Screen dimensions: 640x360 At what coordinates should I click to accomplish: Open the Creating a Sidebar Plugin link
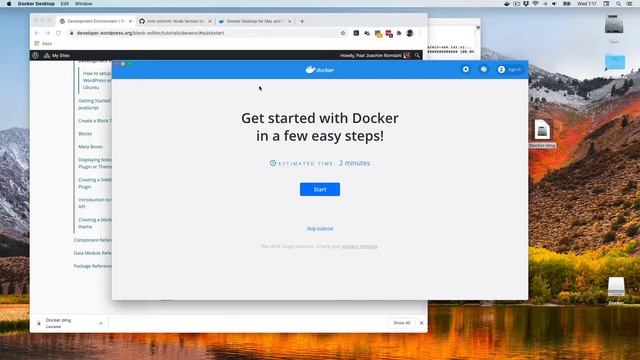(x=95, y=183)
